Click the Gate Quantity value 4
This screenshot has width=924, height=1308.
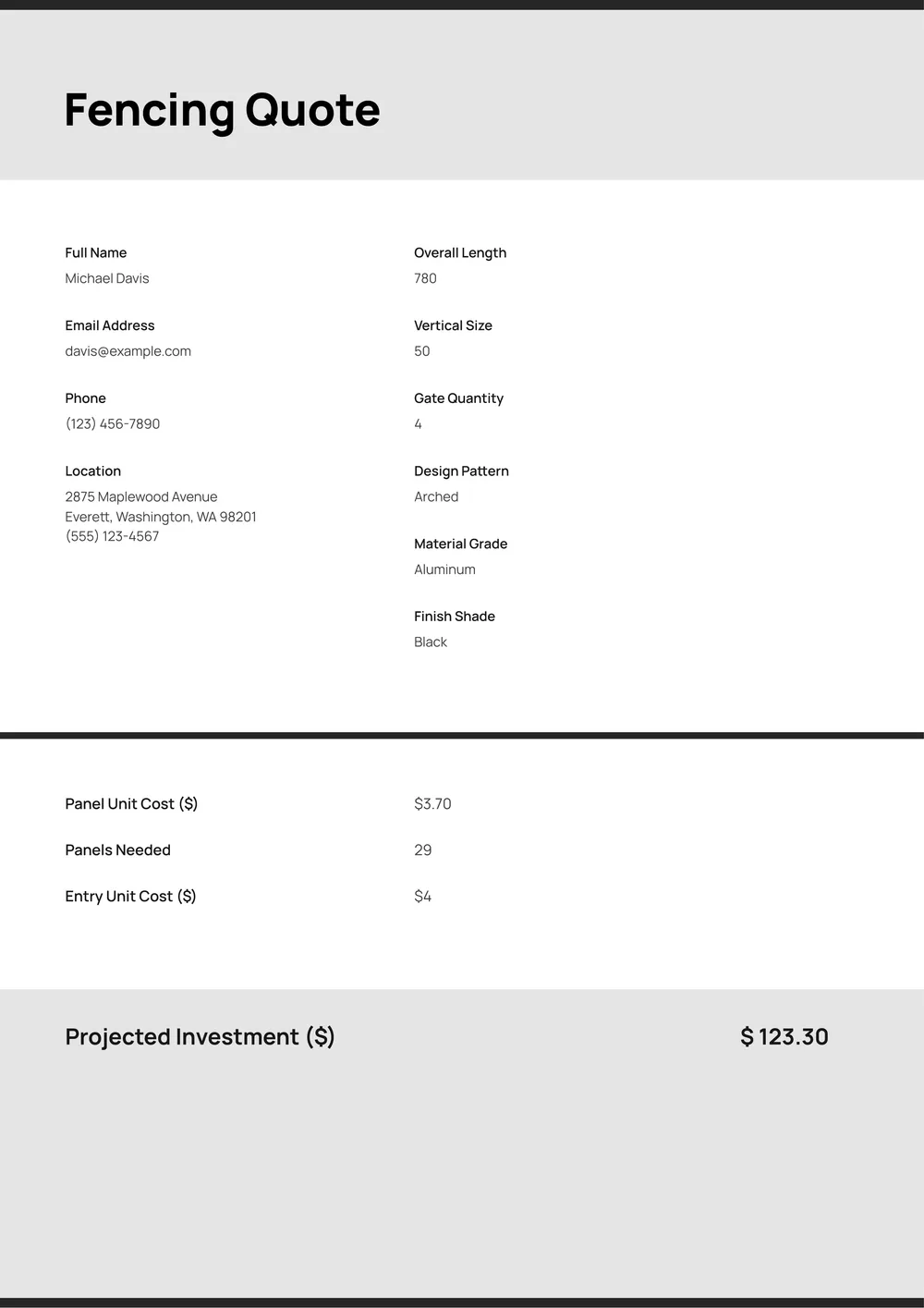pos(419,424)
